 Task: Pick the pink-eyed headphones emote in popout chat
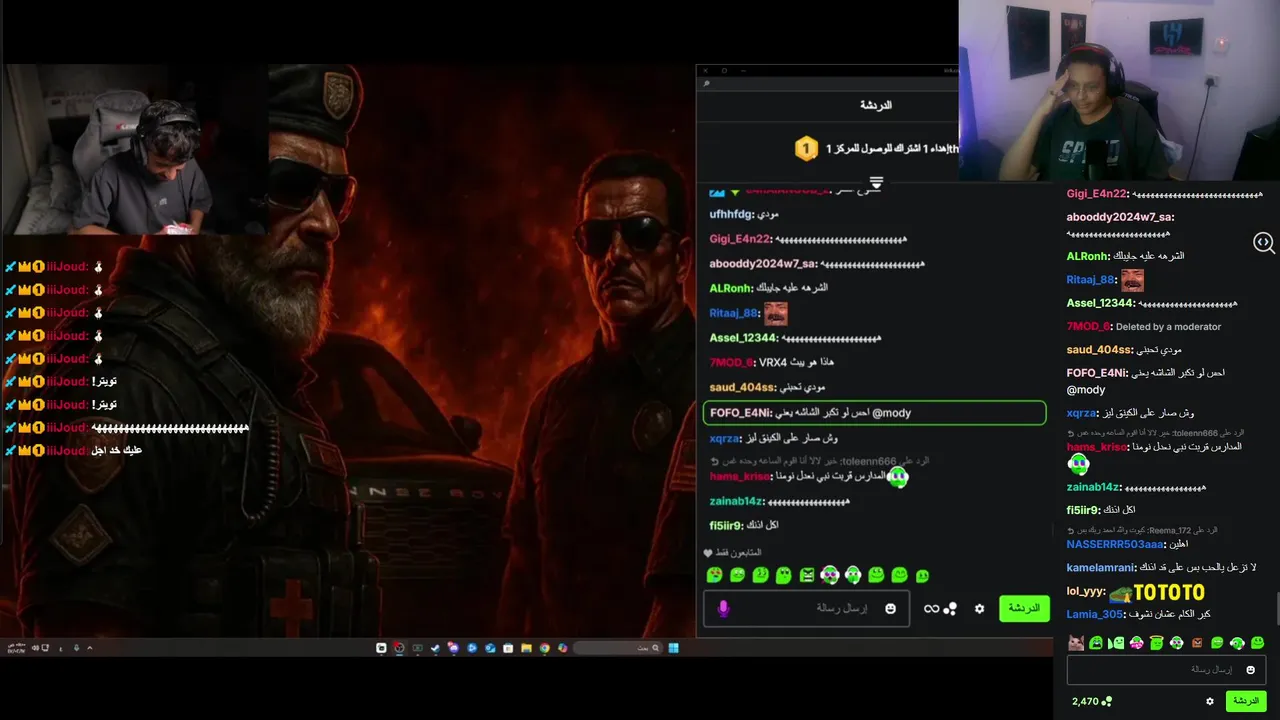tap(829, 575)
